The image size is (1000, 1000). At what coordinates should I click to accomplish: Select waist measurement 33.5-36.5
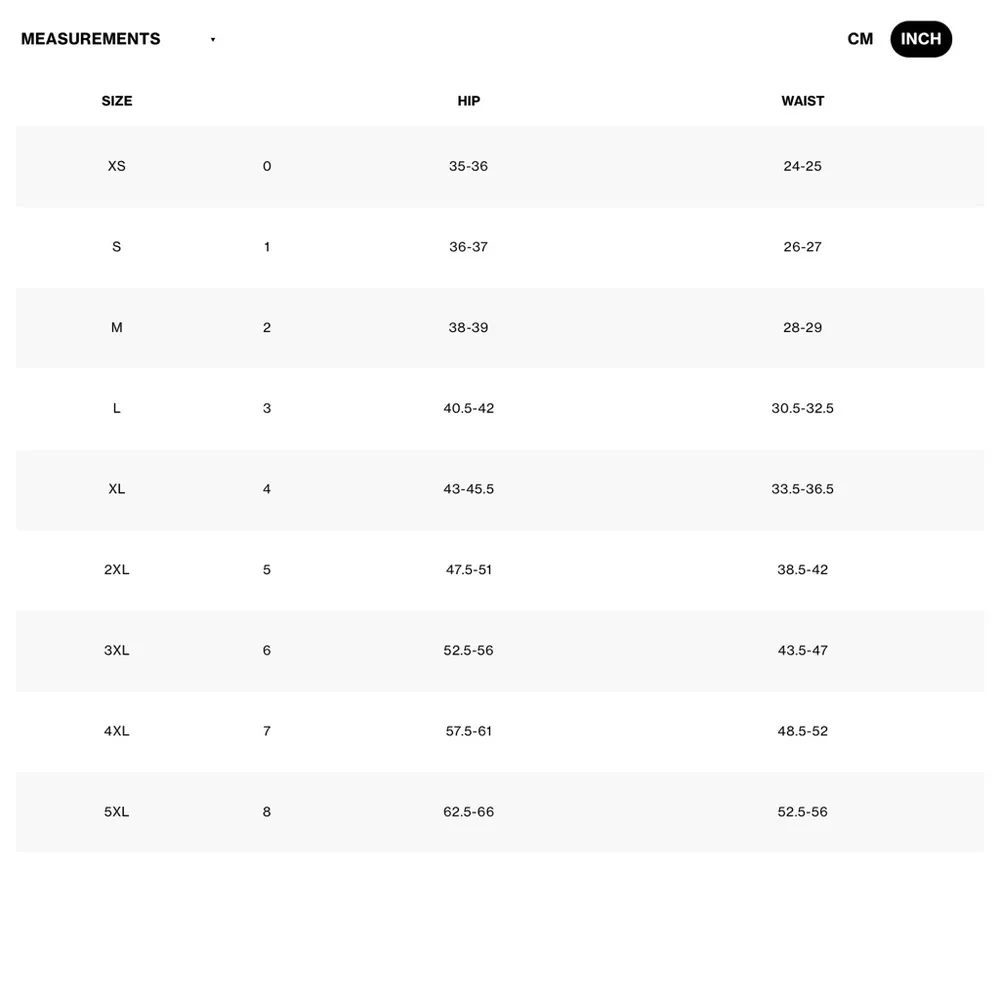point(803,489)
